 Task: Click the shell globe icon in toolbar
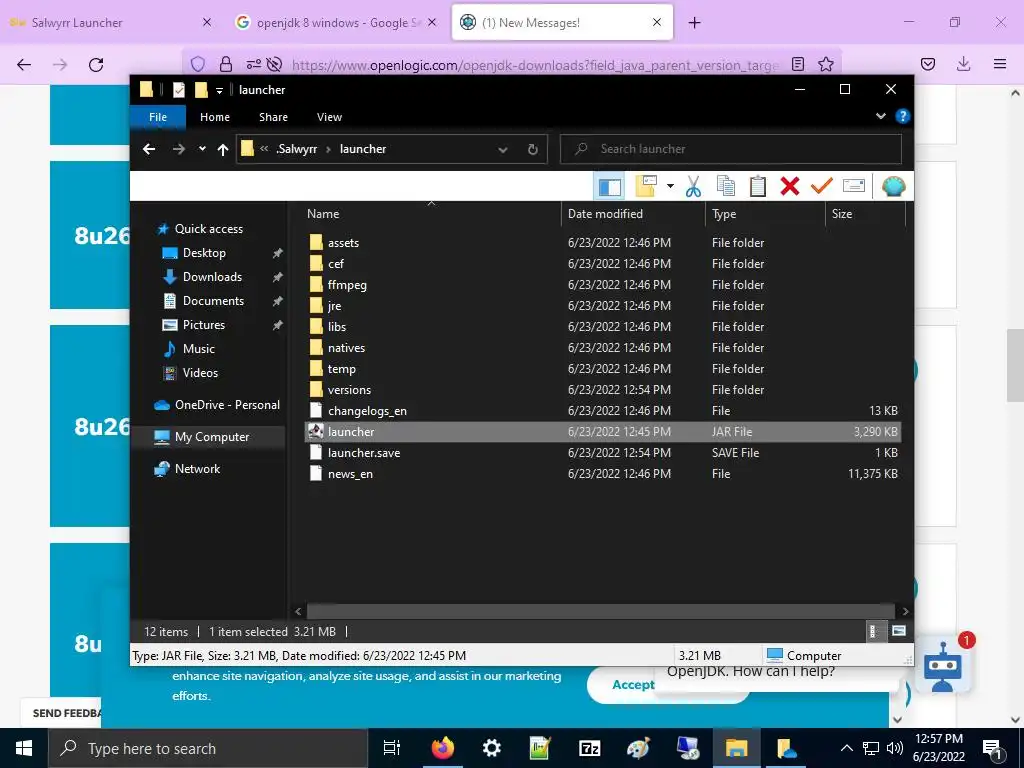click(x=893, y=186)
